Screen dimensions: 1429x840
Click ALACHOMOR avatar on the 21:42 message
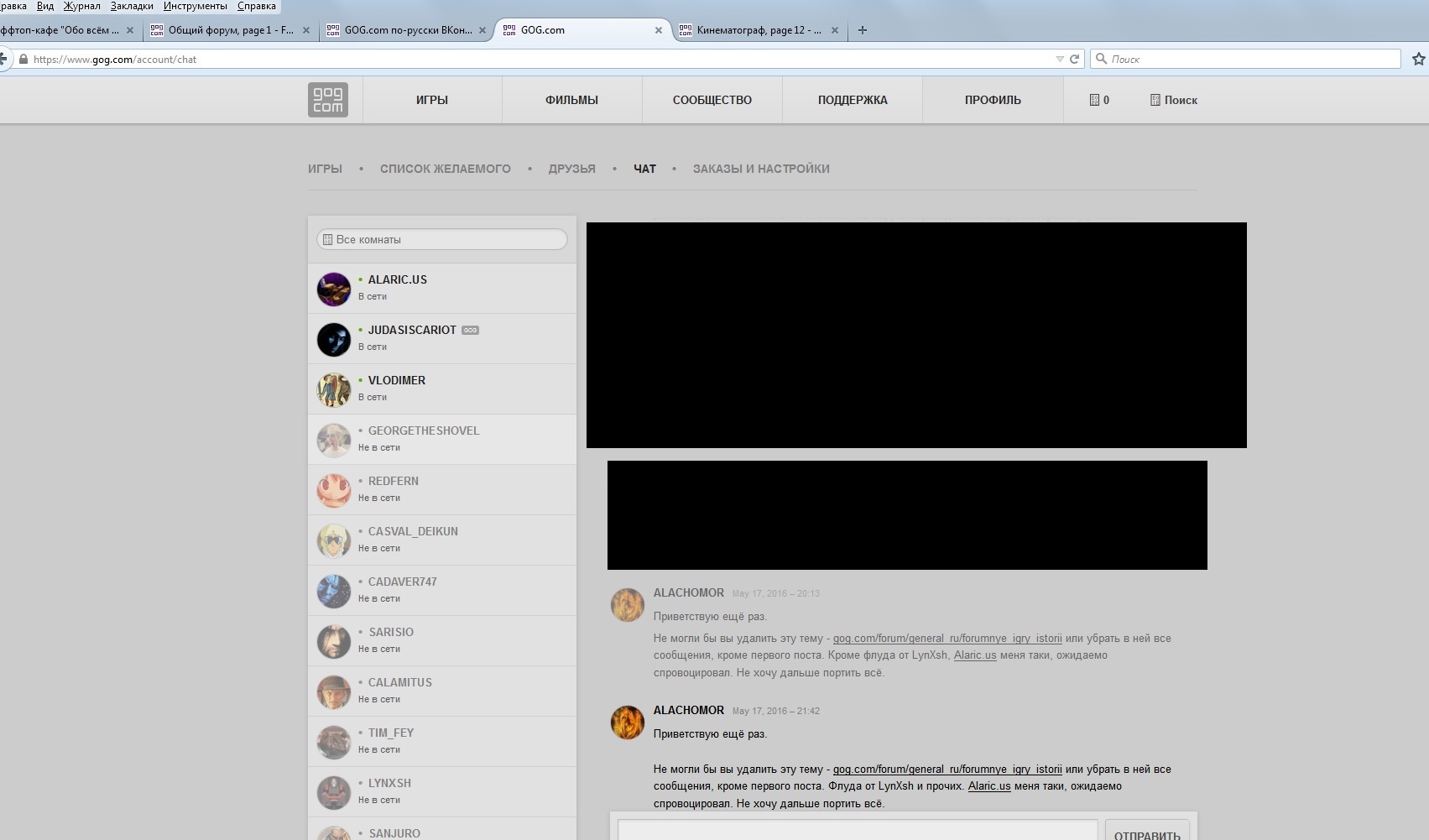click(627, 723)
